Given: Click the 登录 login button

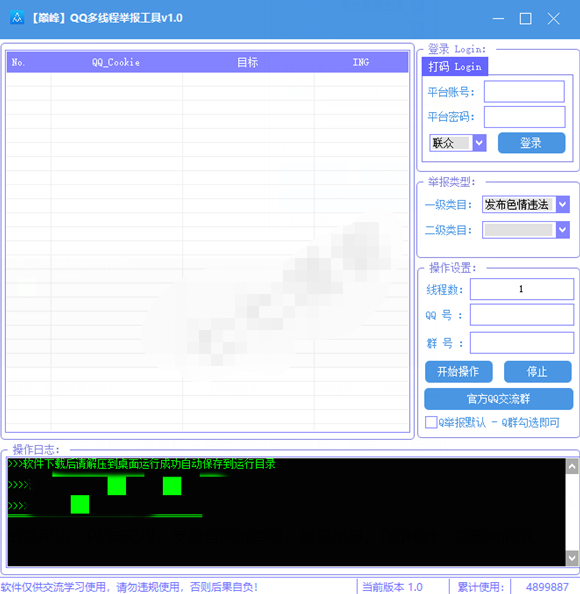Looking at the screenshot, I should (531, 143).
